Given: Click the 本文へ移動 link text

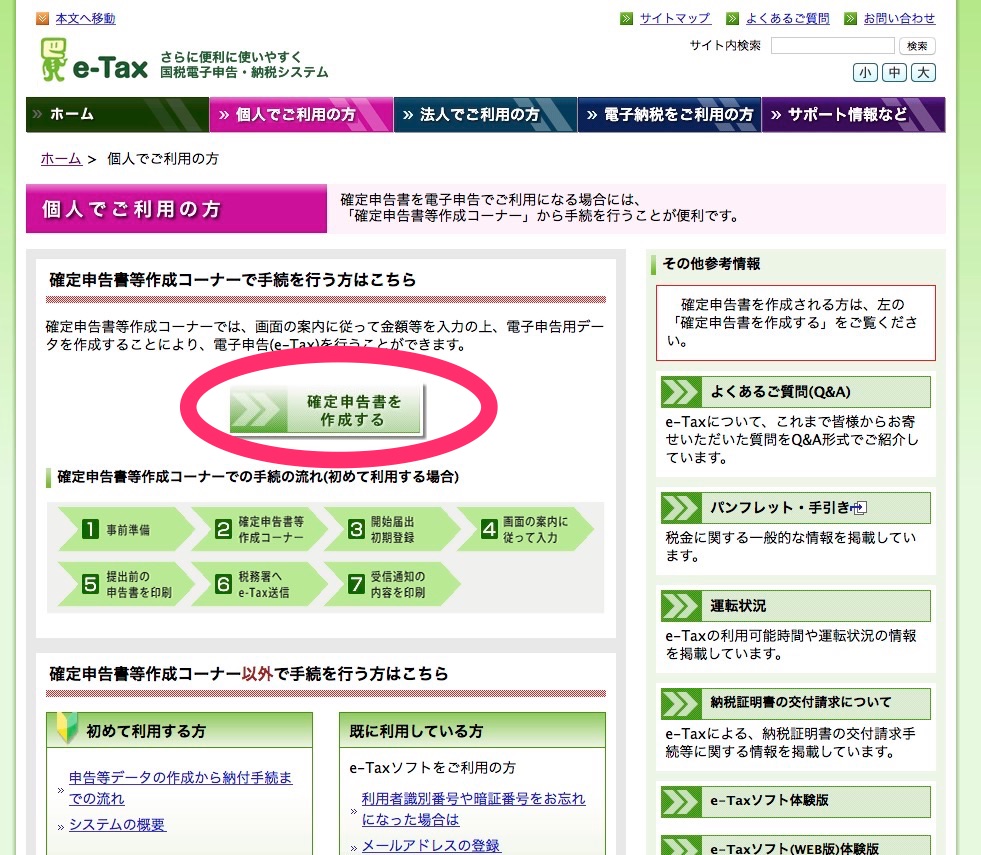Looking at the screenshot, I should (x=85, y=19).
